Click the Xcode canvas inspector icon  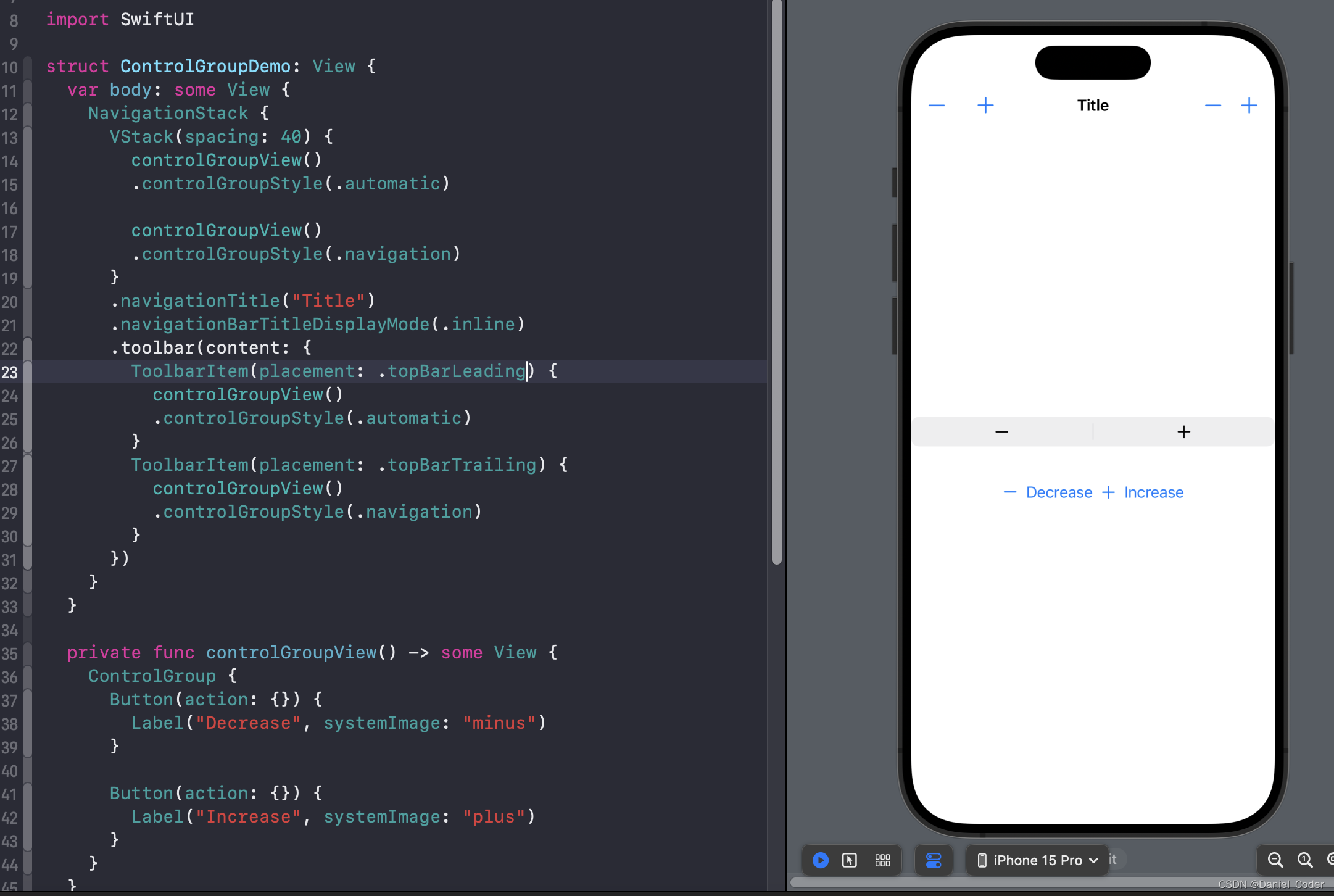[x=933, y=860]
